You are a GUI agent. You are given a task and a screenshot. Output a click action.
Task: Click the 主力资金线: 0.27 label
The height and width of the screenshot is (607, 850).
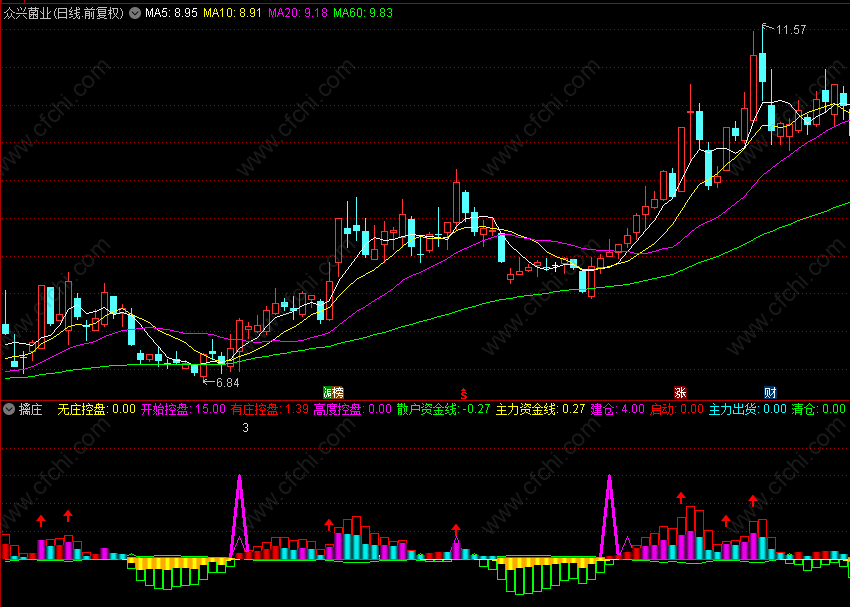pyautogui.click(x=540, y=409)
